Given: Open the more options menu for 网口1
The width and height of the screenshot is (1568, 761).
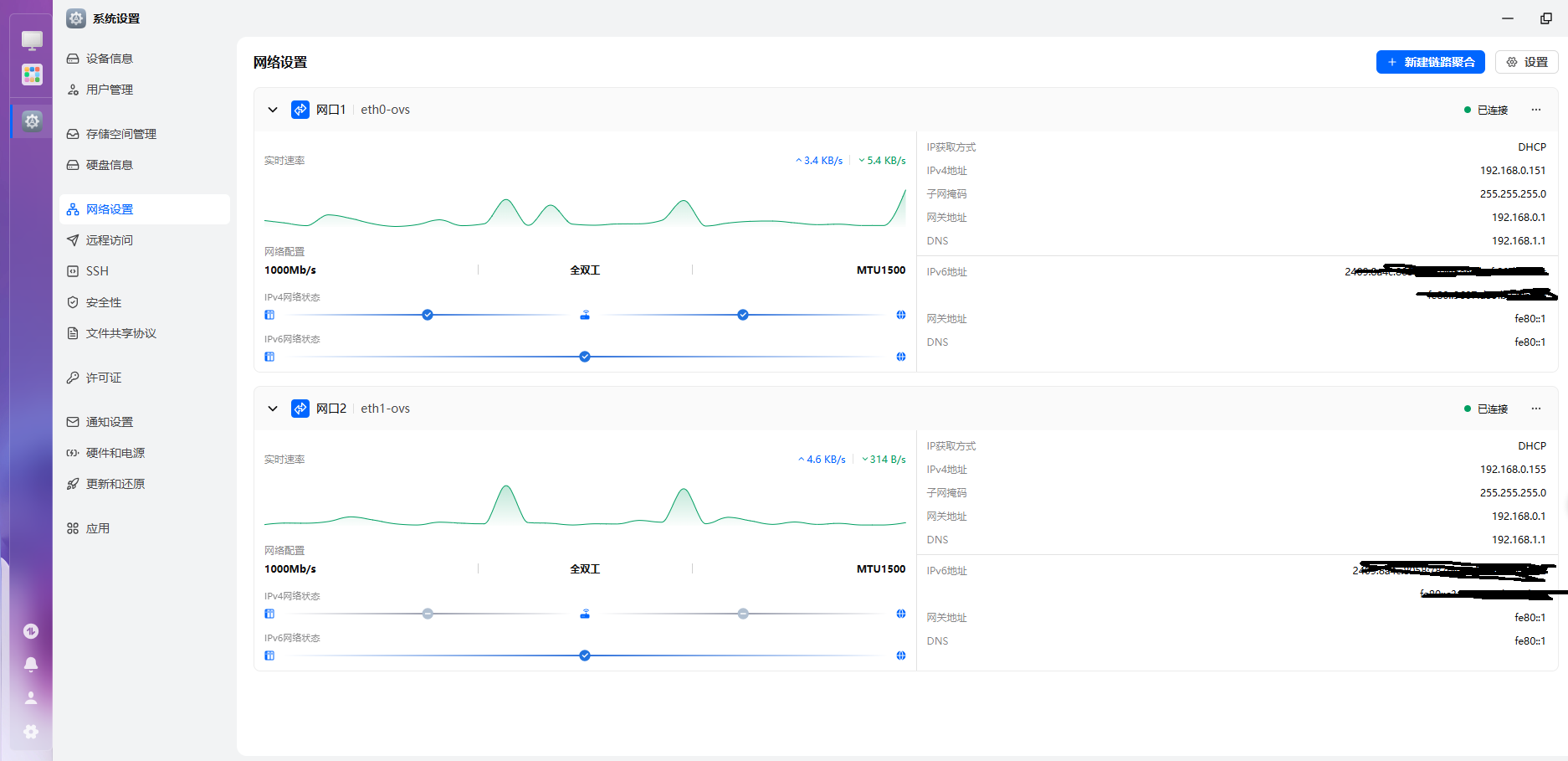Looking at the screenshot, I should (1536, 110).
